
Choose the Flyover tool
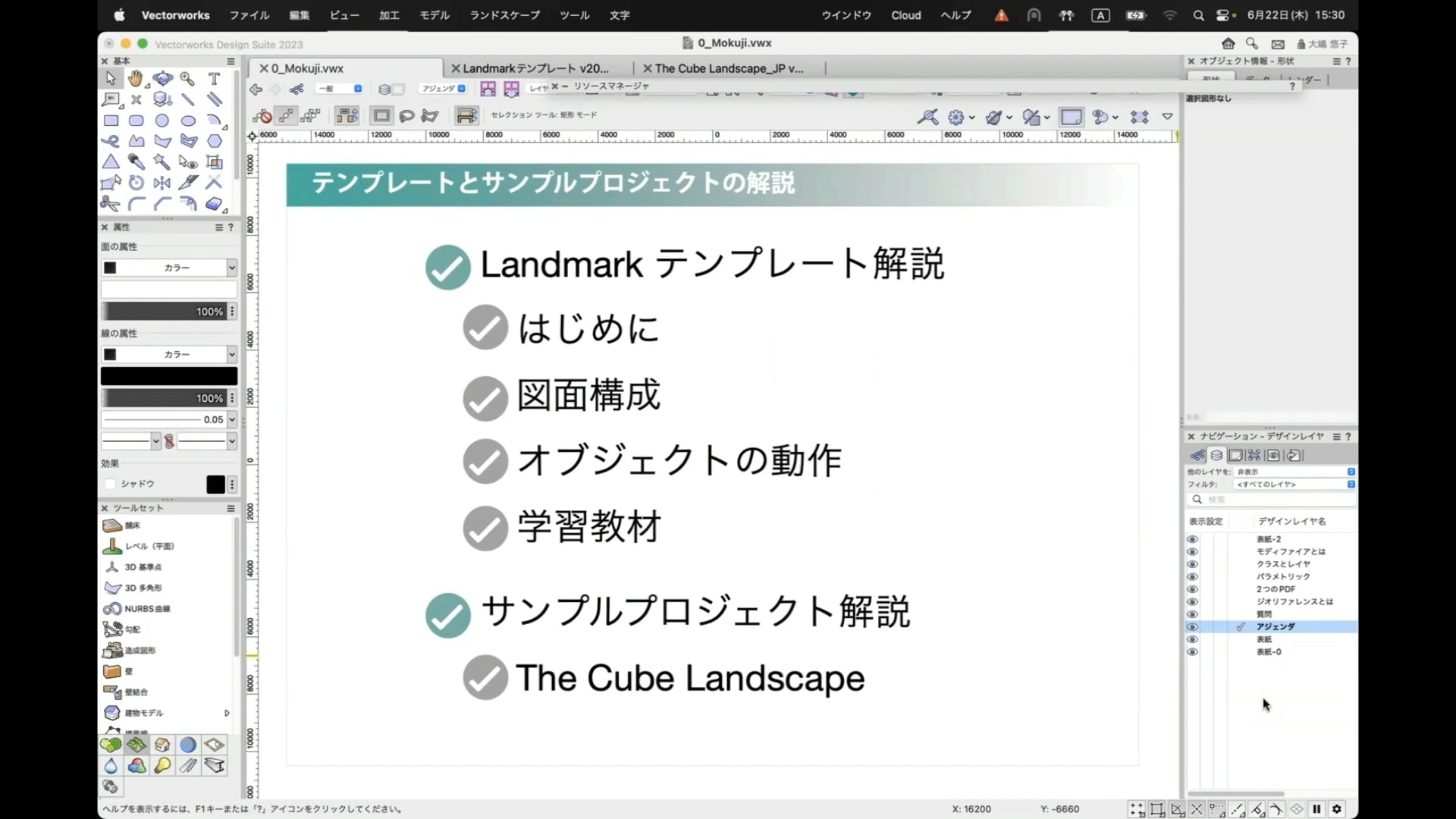[x=162, y=79]
